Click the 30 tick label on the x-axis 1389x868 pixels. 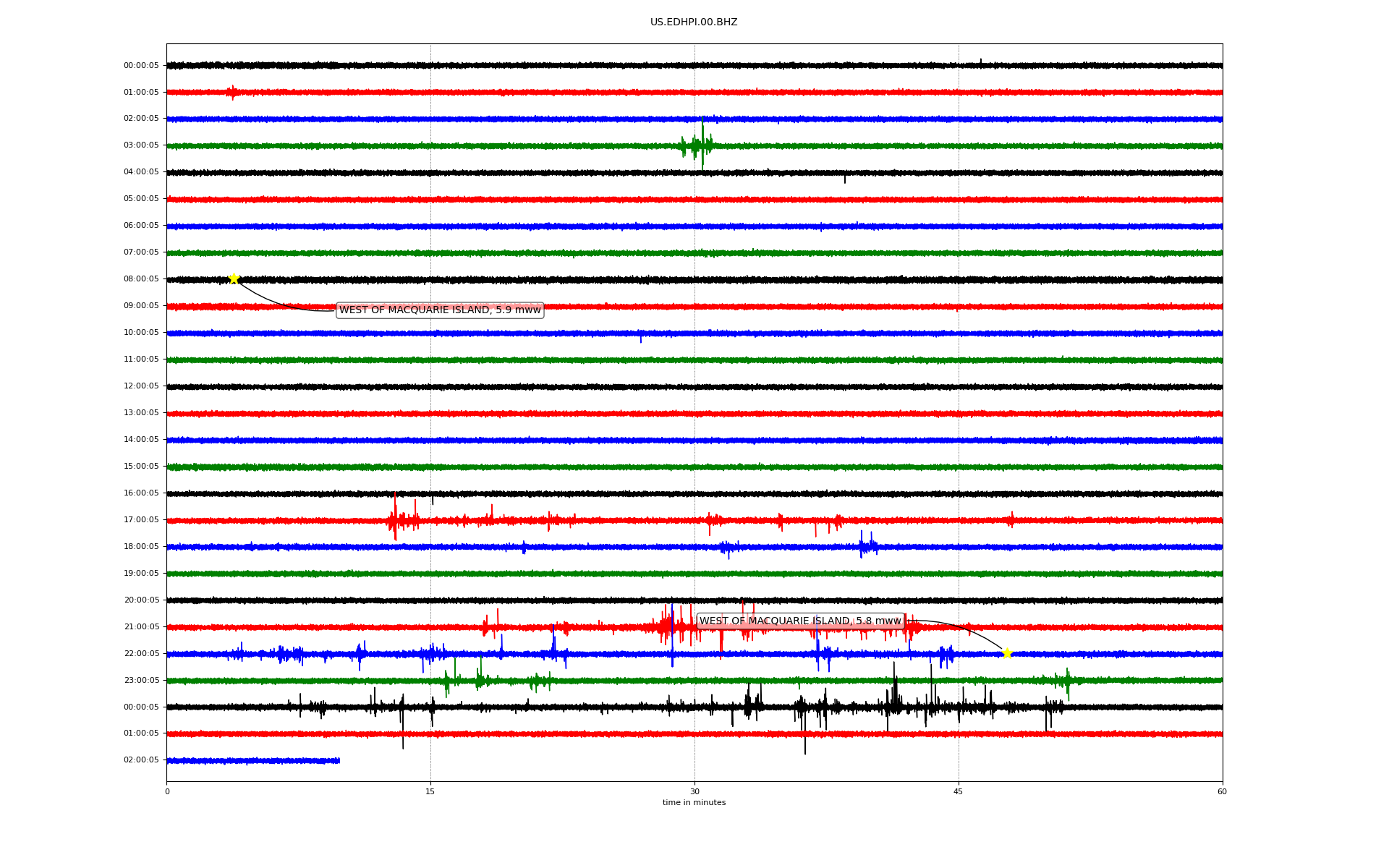[694, 792]
